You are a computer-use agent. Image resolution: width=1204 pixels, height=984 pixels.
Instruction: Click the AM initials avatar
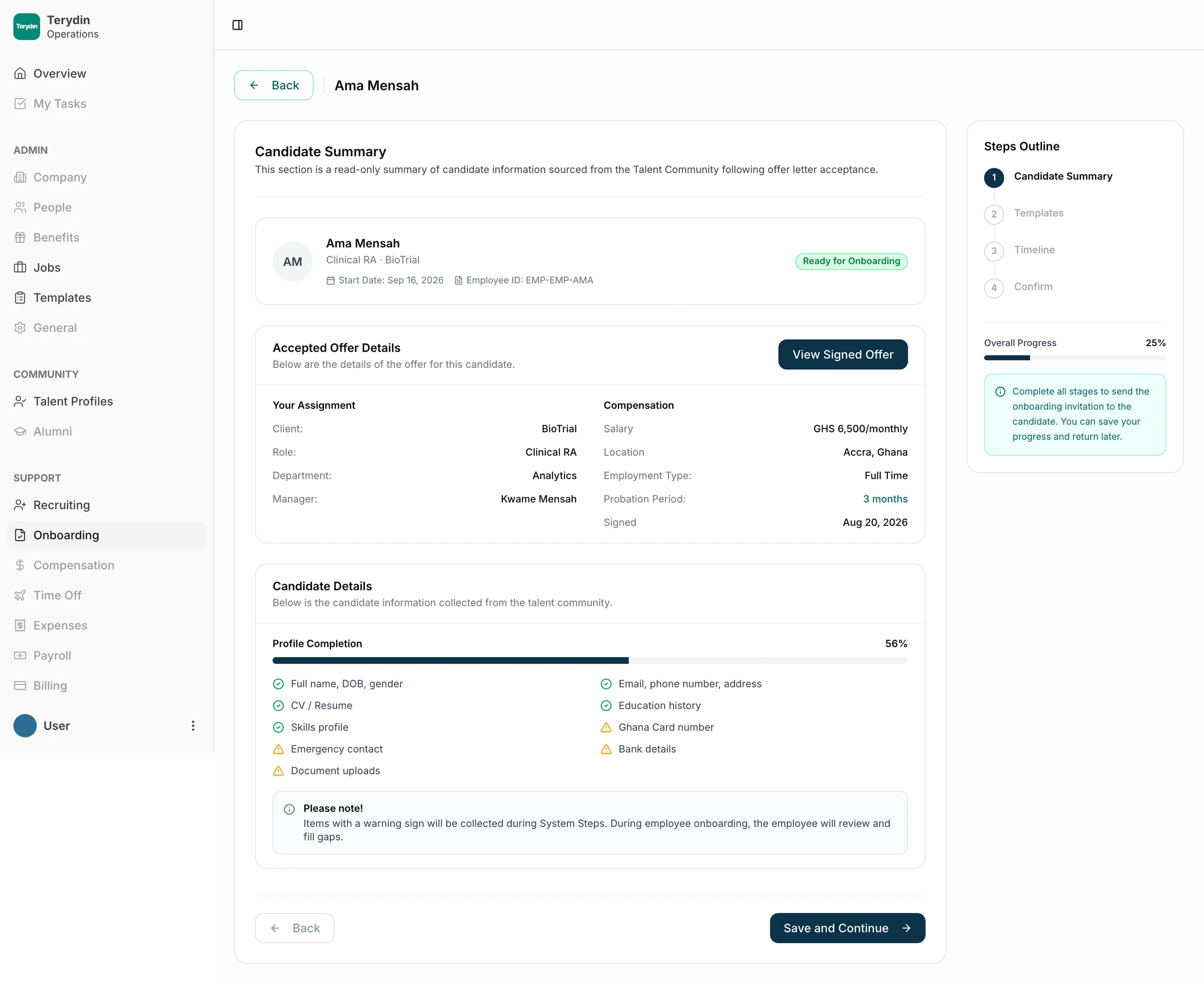293,262
